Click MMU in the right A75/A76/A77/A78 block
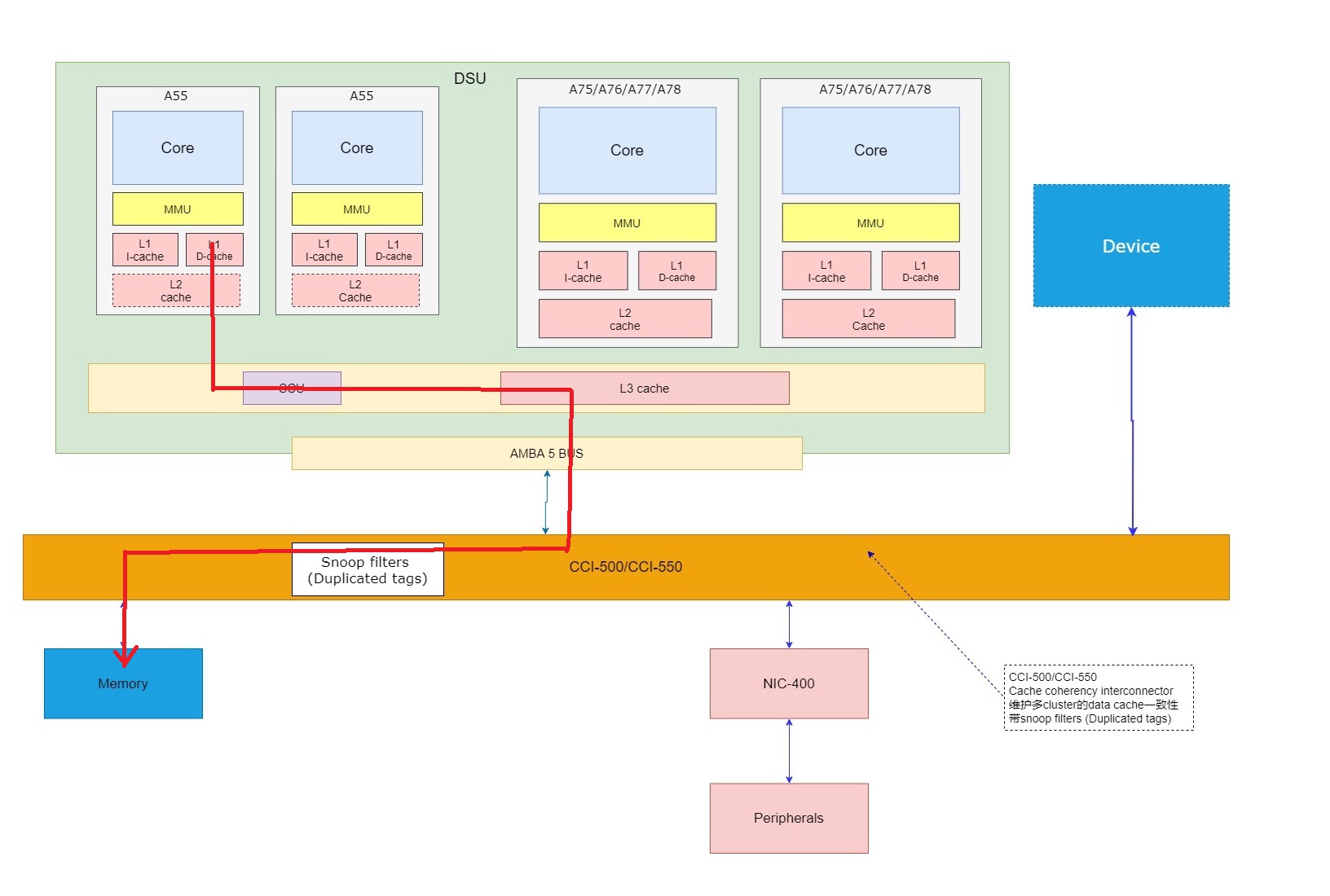This screenshot has width=1330, height=896. (870, 222)
